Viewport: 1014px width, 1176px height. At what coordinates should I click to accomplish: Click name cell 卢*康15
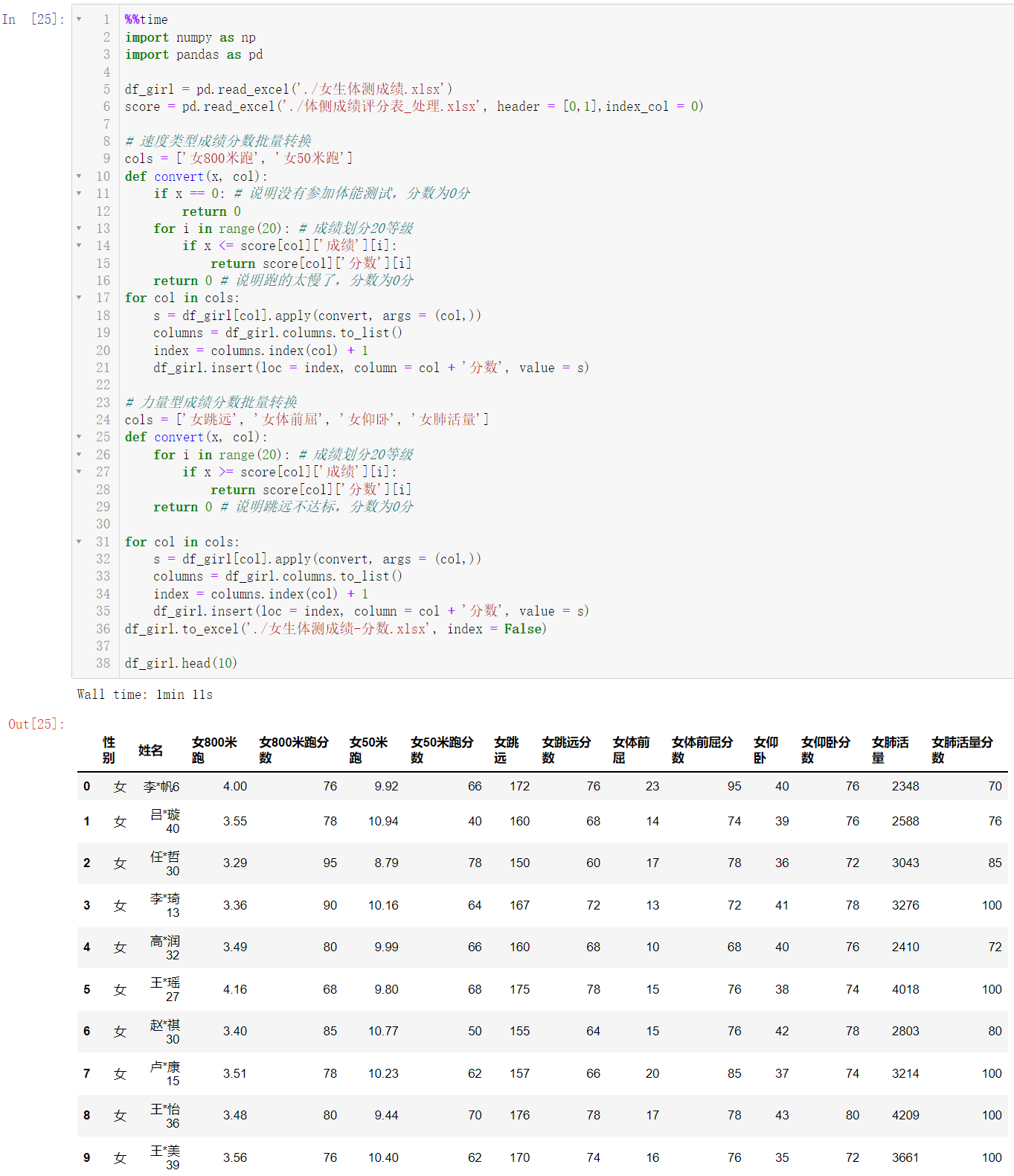point(165,1074)
